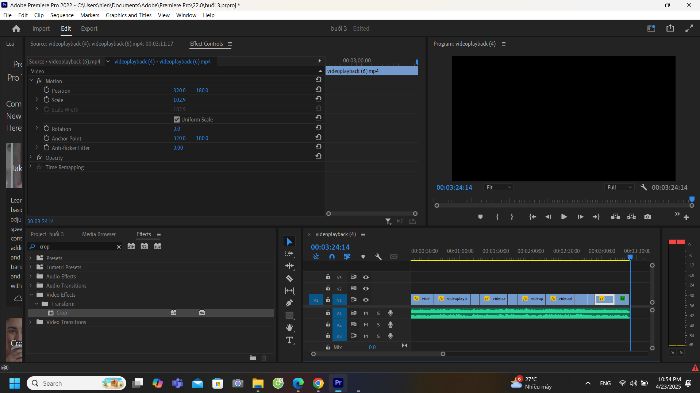
Task: Switch to the Media Browser tab
Action: pyautogui.click(x=99, y=234)
